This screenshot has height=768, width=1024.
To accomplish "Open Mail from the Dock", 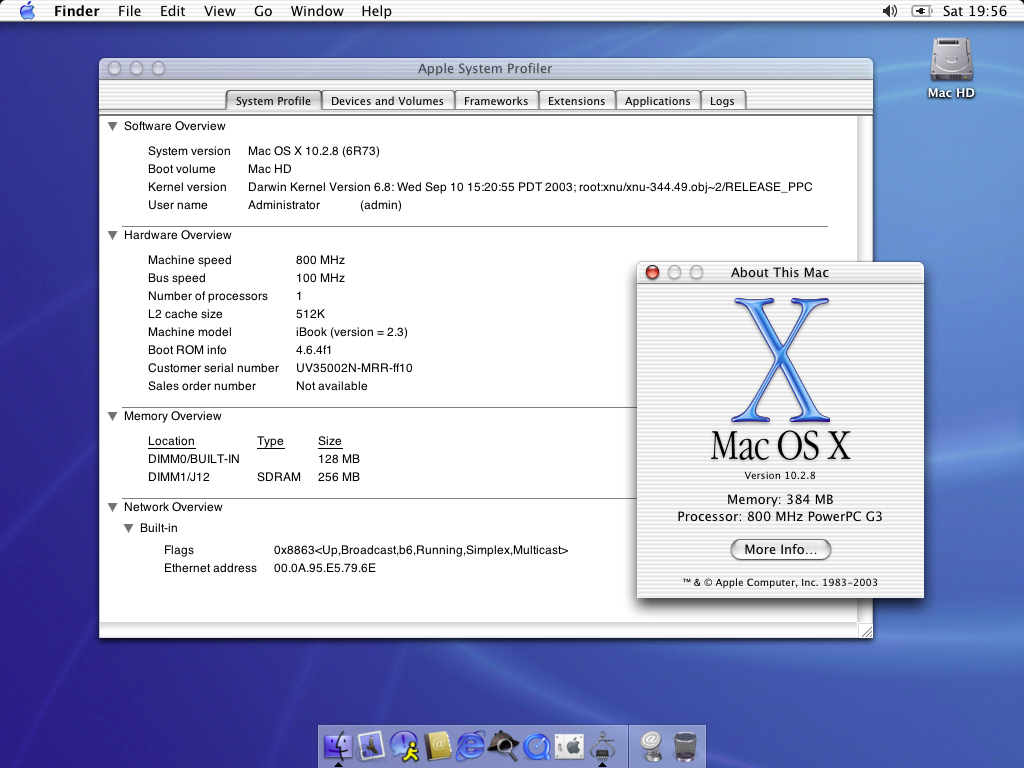I will 373,745.
